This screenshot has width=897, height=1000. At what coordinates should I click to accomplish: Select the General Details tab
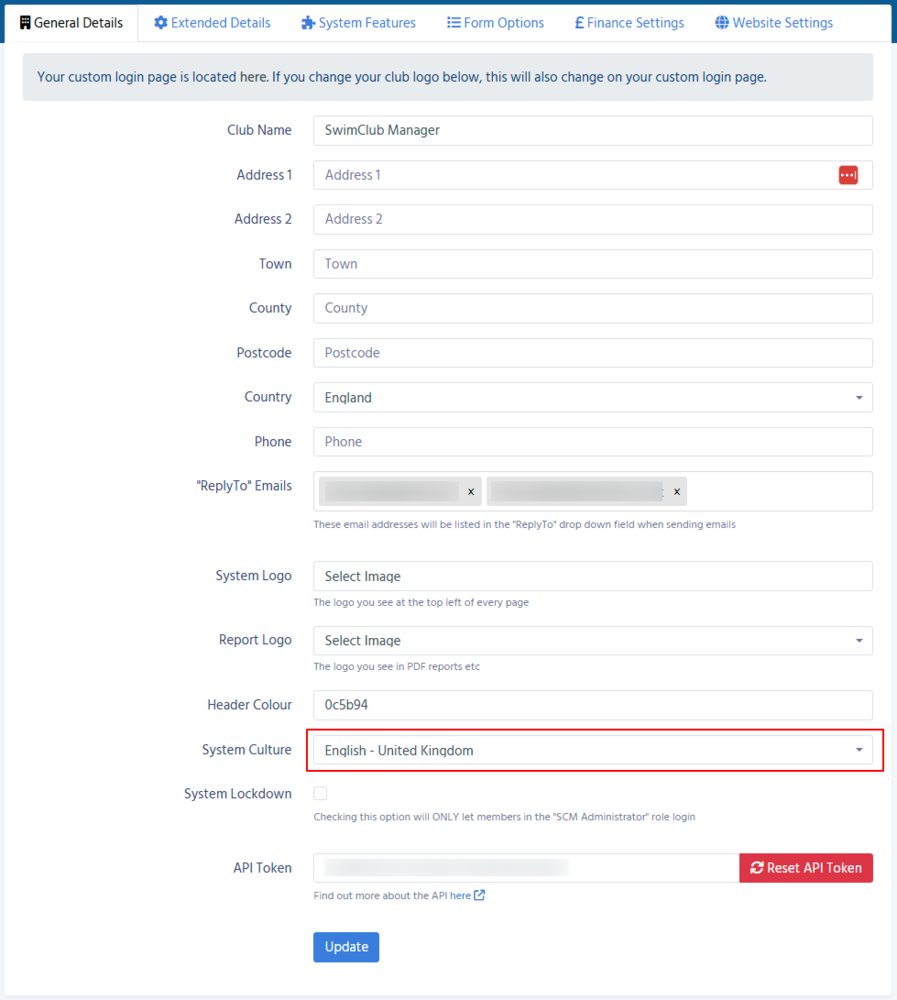71,22
